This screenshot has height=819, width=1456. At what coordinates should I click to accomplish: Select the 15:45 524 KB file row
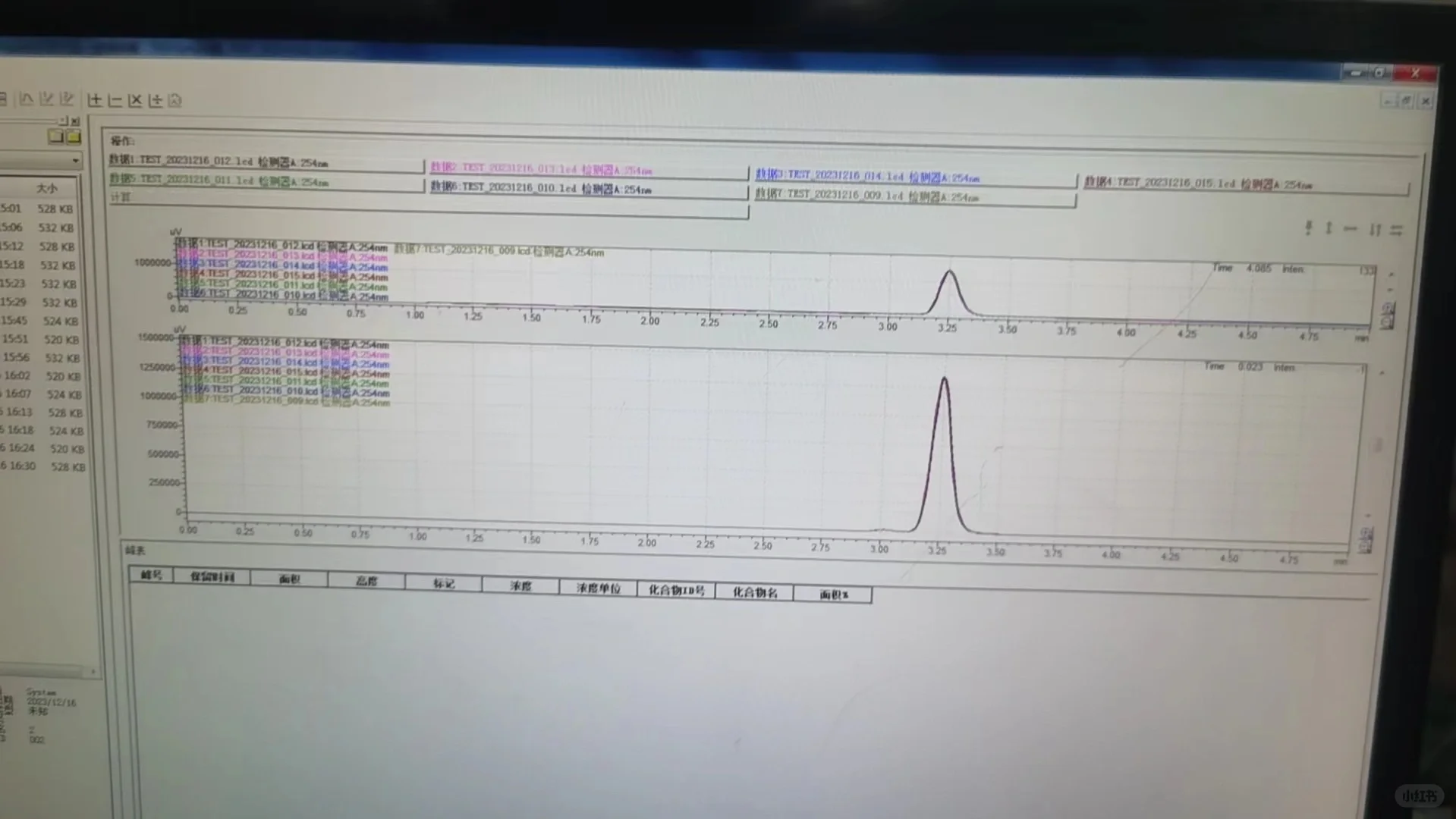pos(39,321)
